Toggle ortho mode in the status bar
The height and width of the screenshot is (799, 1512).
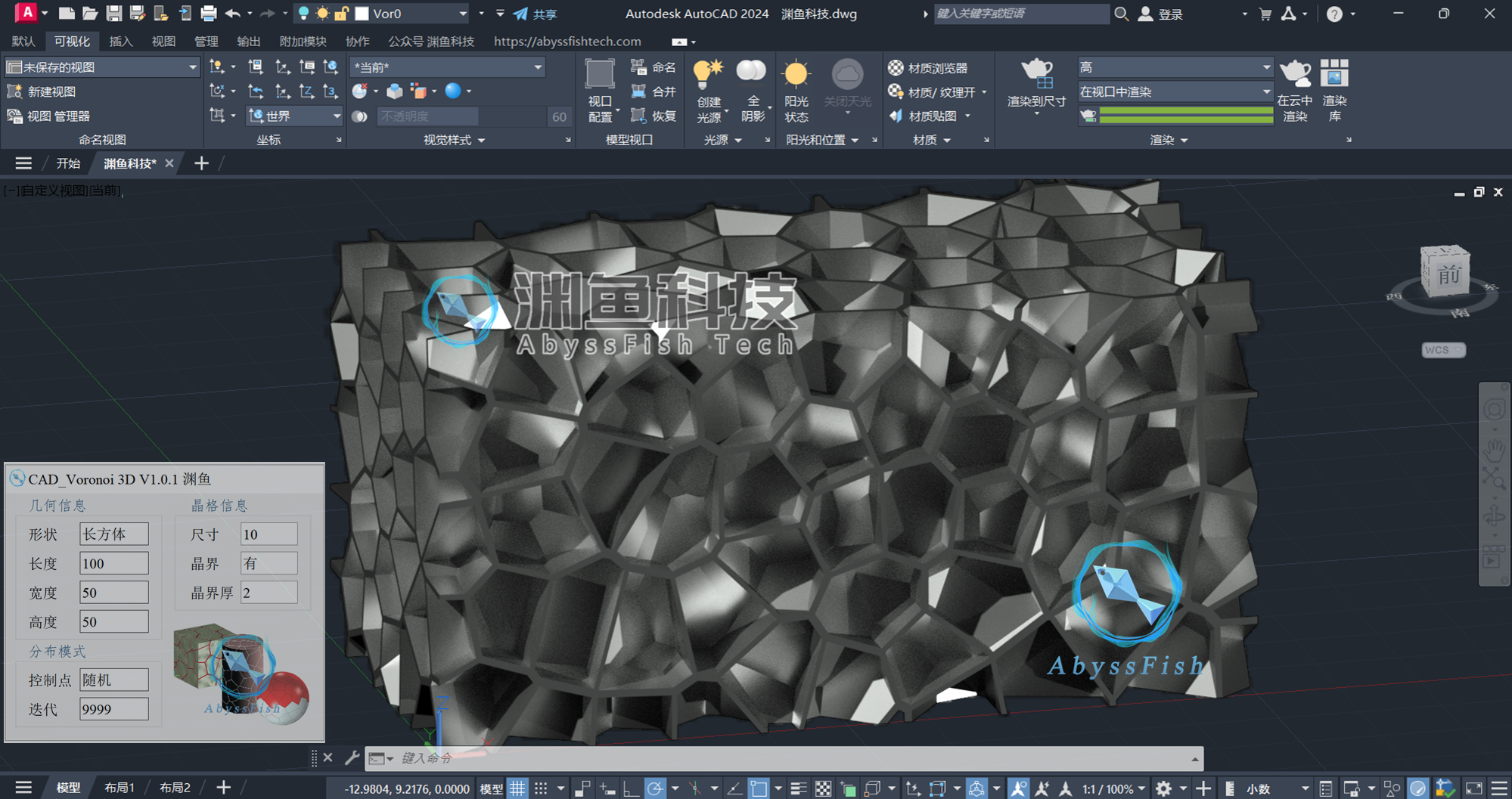(631, 788)
